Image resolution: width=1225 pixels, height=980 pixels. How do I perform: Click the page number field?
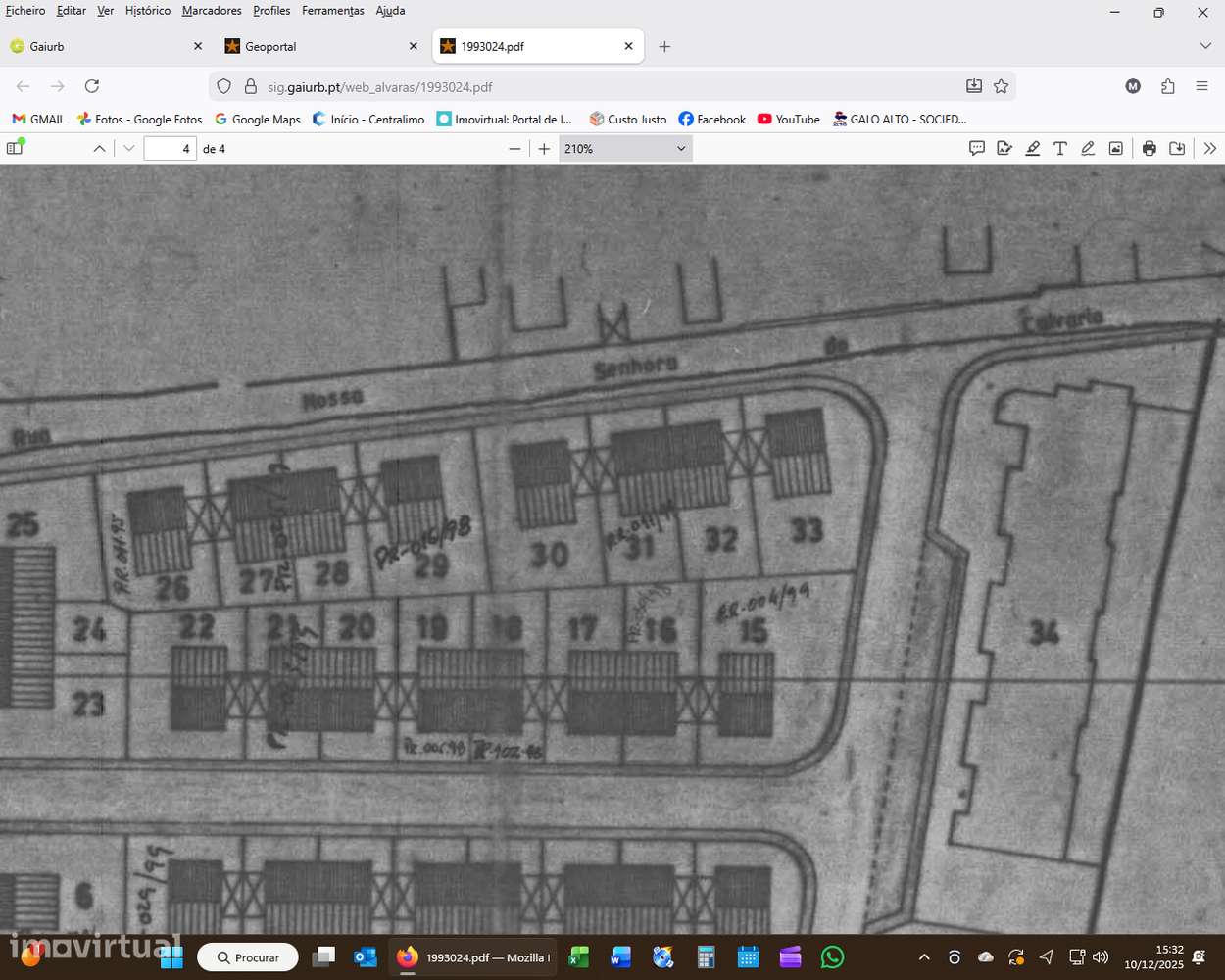pos(170,149)
